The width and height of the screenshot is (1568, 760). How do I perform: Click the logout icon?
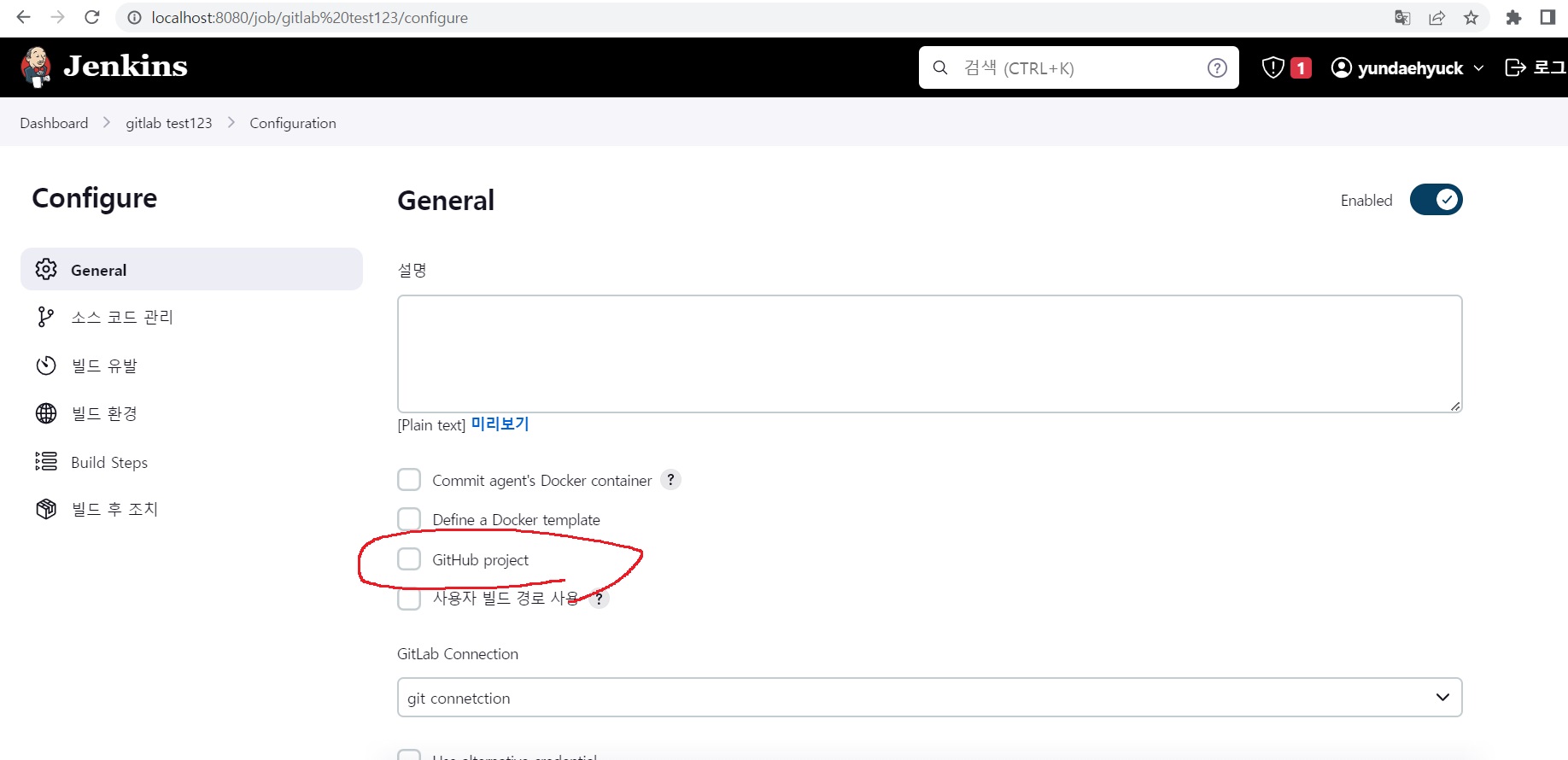(1515, 67)
